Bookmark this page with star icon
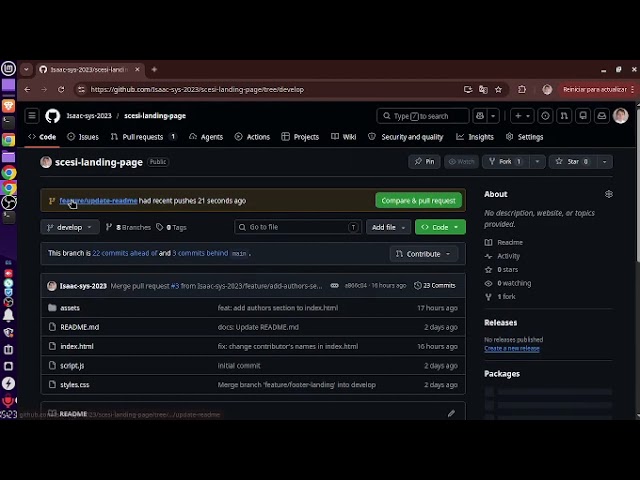The image size is (640, 480). [498, 89]
